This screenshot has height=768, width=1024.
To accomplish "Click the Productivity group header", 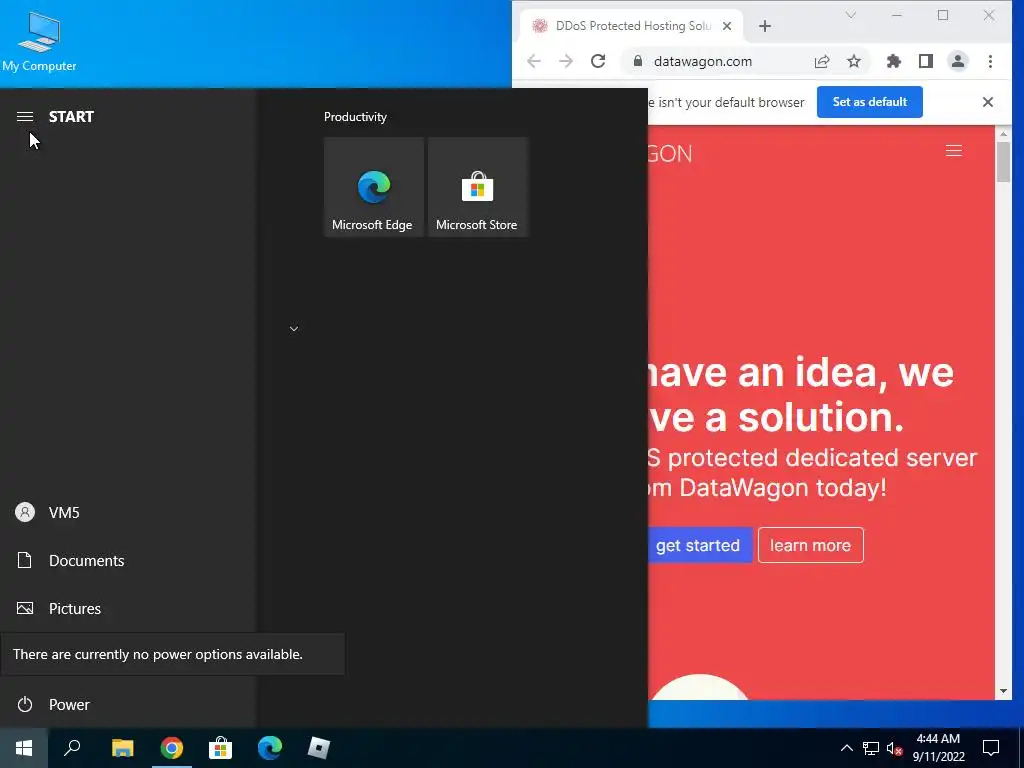I will point(355,117).
